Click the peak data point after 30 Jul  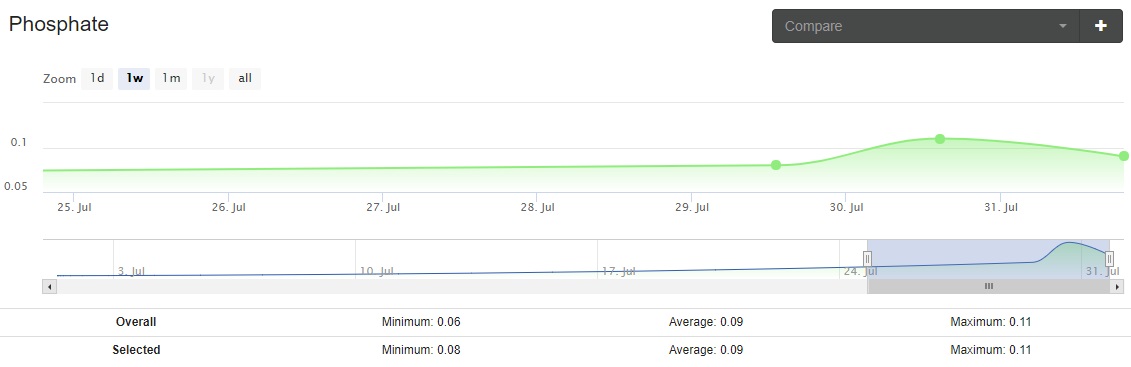940,138
